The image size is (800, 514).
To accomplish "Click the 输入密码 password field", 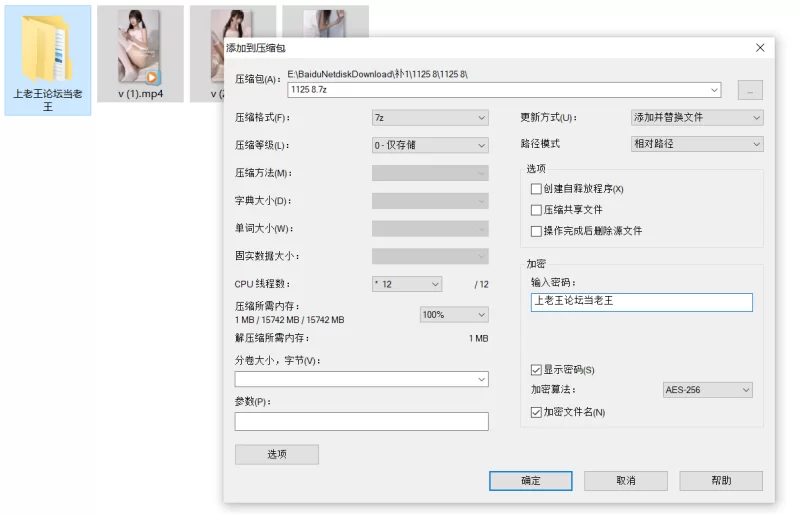I will tap(641, 302).
